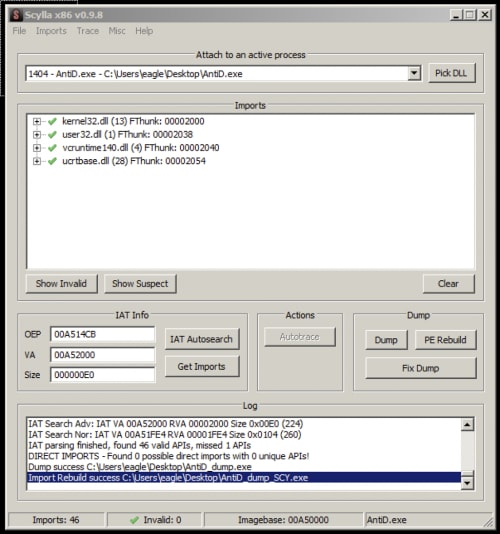
Task: Expand the user32.dll import node
Action: point(37,135)
